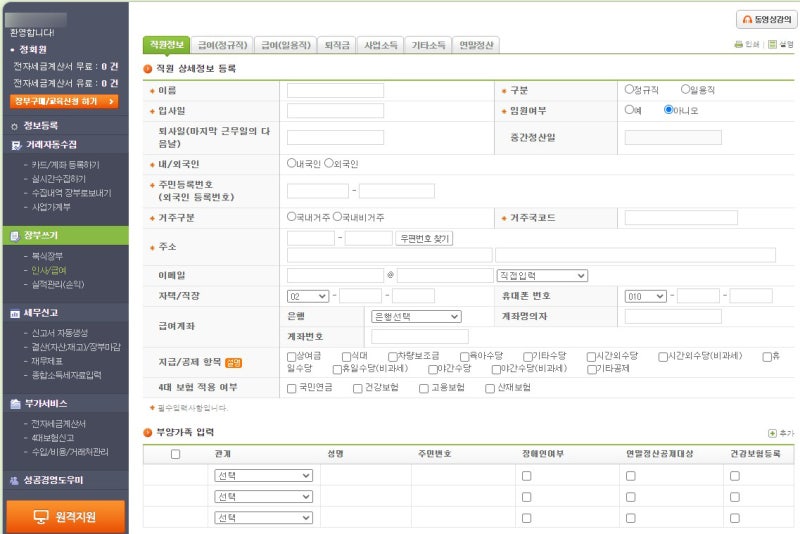Image resolution: width=800 pixels, height=534 pixels.
Task: Open the 신고서 자동생성 link
Action: (x=59, y=333)
